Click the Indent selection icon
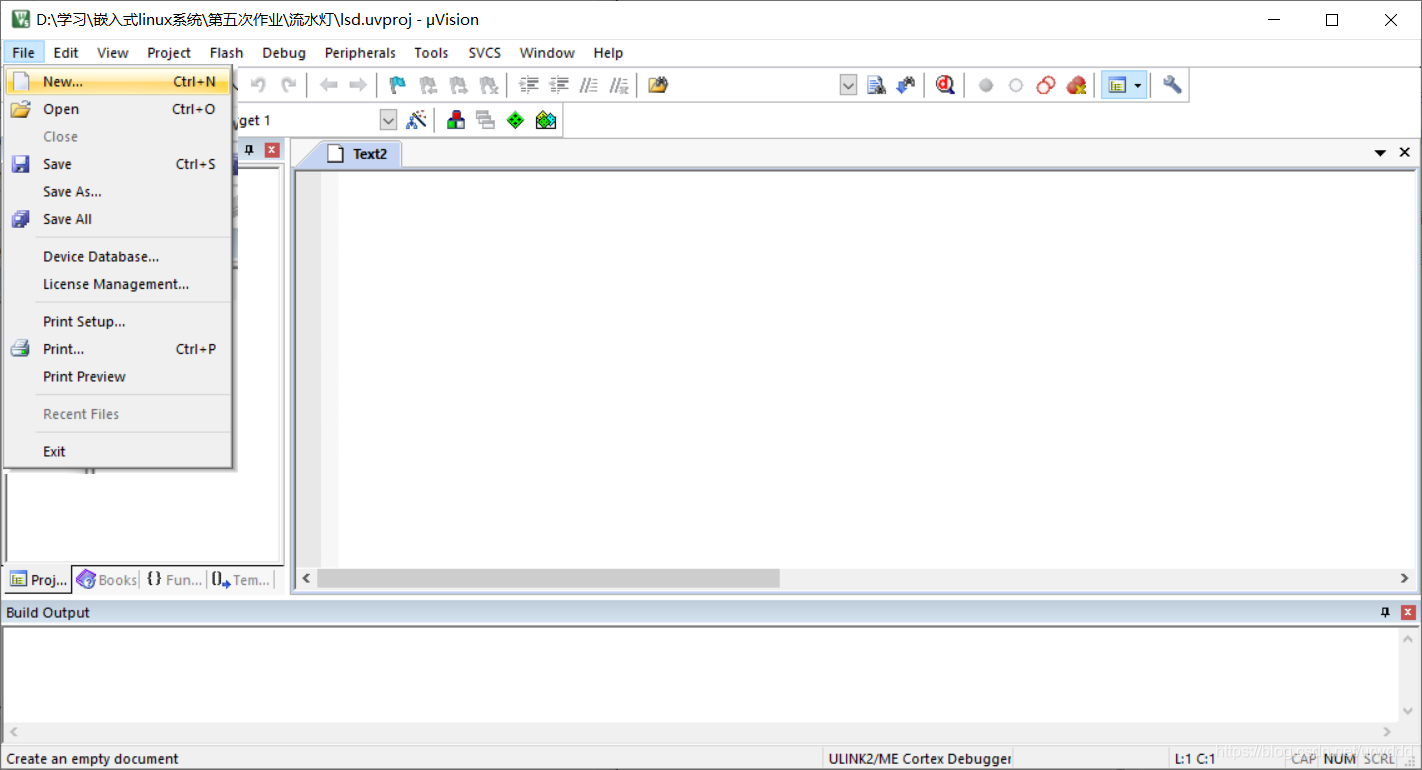Screen dimensions: 1422x770 (529, 85)
